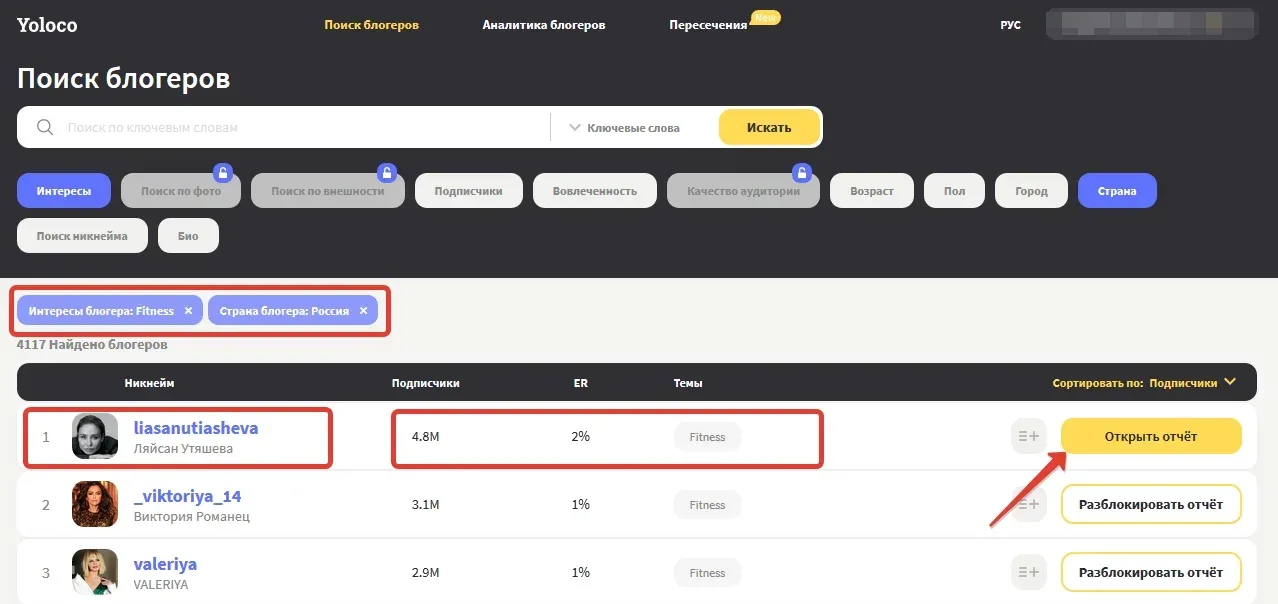1278x604 pixels.
Task: Click the Yoloco logo
Action: tap(47, 25)
